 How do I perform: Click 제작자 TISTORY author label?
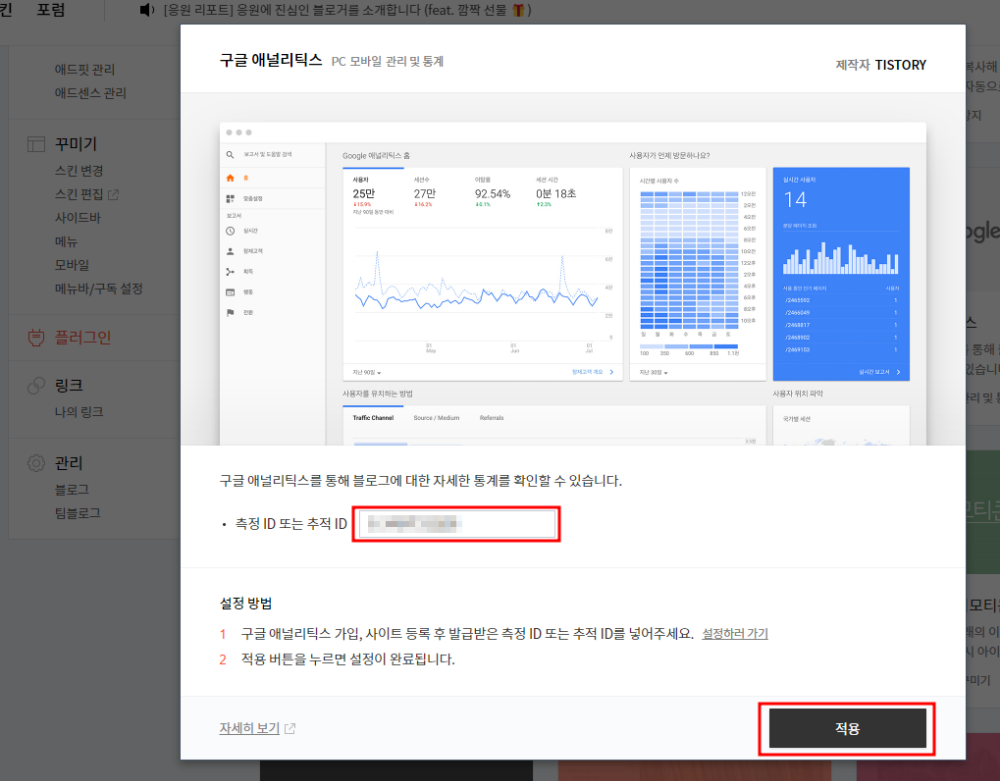(x=881, y=65)
